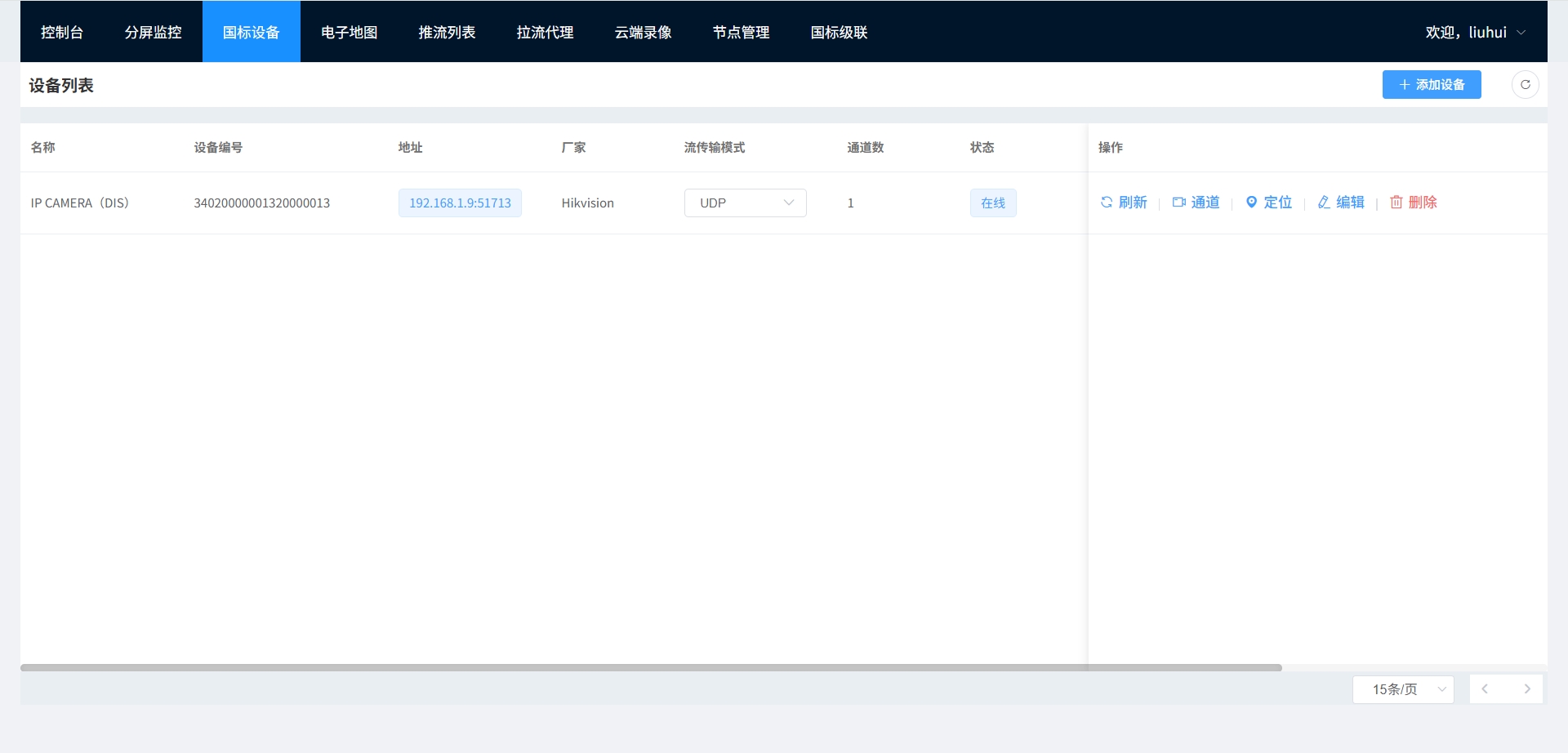
Task: Open the 节点管理 section
Action: pyautogui.click(x=741, y=33)
